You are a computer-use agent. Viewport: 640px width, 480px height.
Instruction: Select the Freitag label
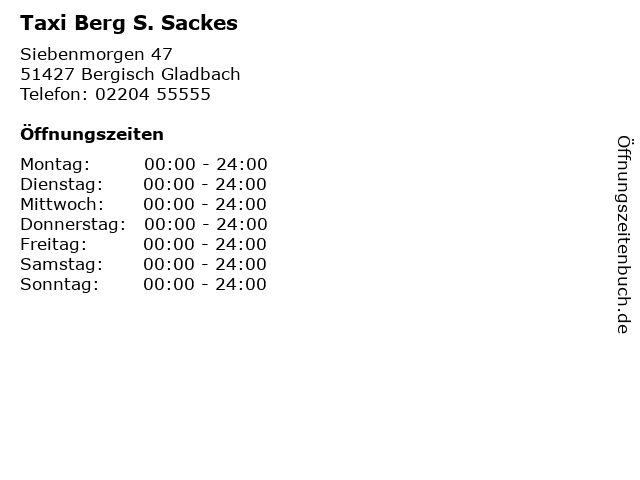[x=53, y=245]
